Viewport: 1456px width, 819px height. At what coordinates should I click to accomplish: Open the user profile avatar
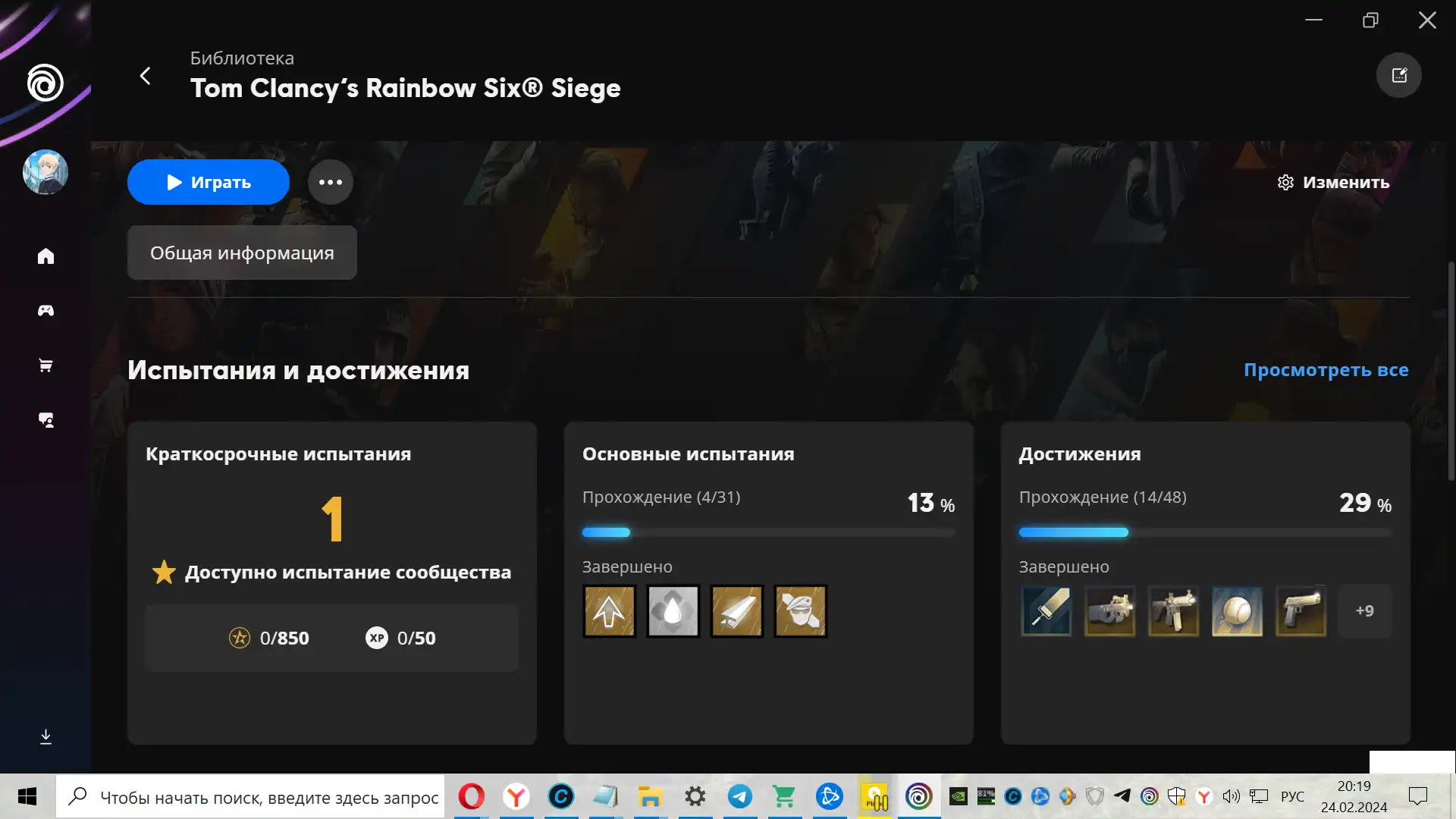click(45, 172)
